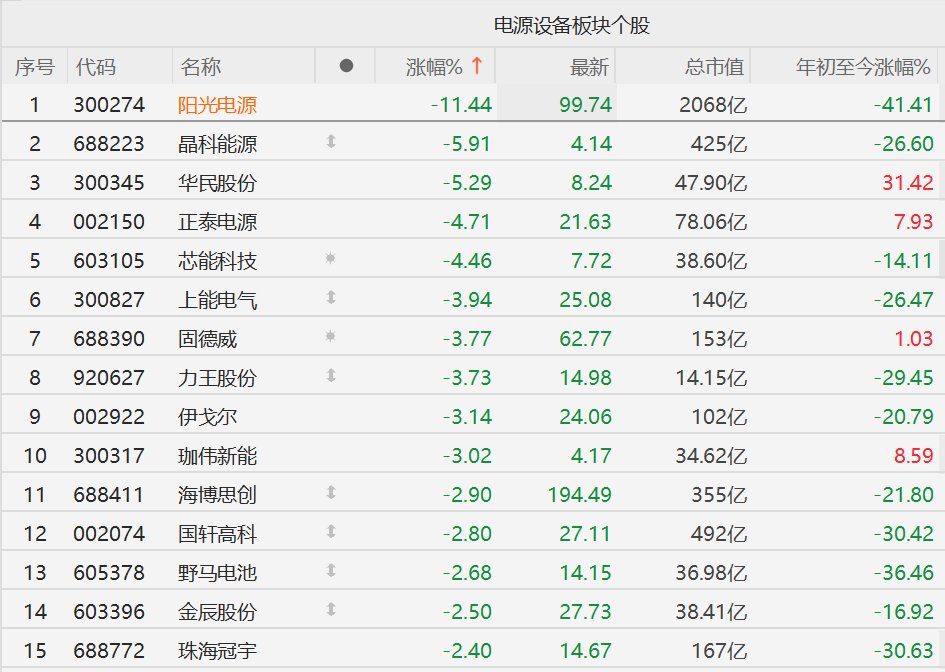The image size is (945, 672).
Task: Select stock code 688390
Action: click(x=109, y=339)
